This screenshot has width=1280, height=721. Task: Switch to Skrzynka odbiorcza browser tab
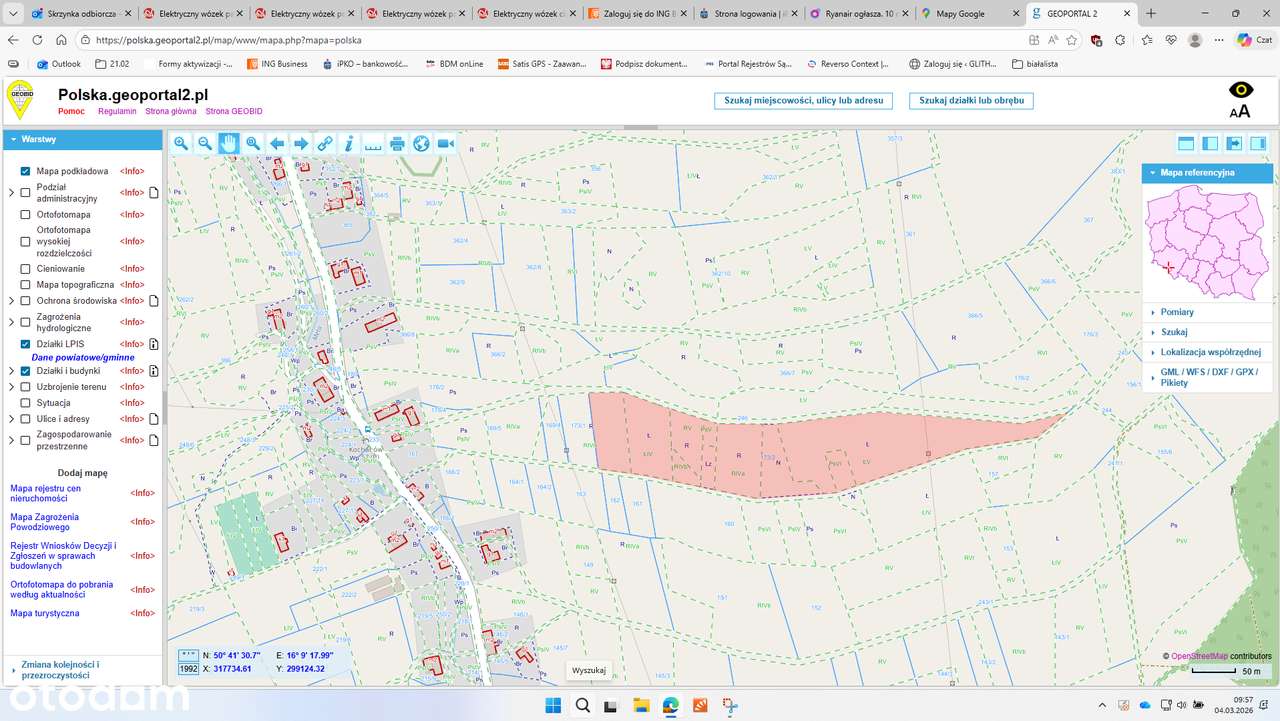pyautogui.click(x=82, y=14)
